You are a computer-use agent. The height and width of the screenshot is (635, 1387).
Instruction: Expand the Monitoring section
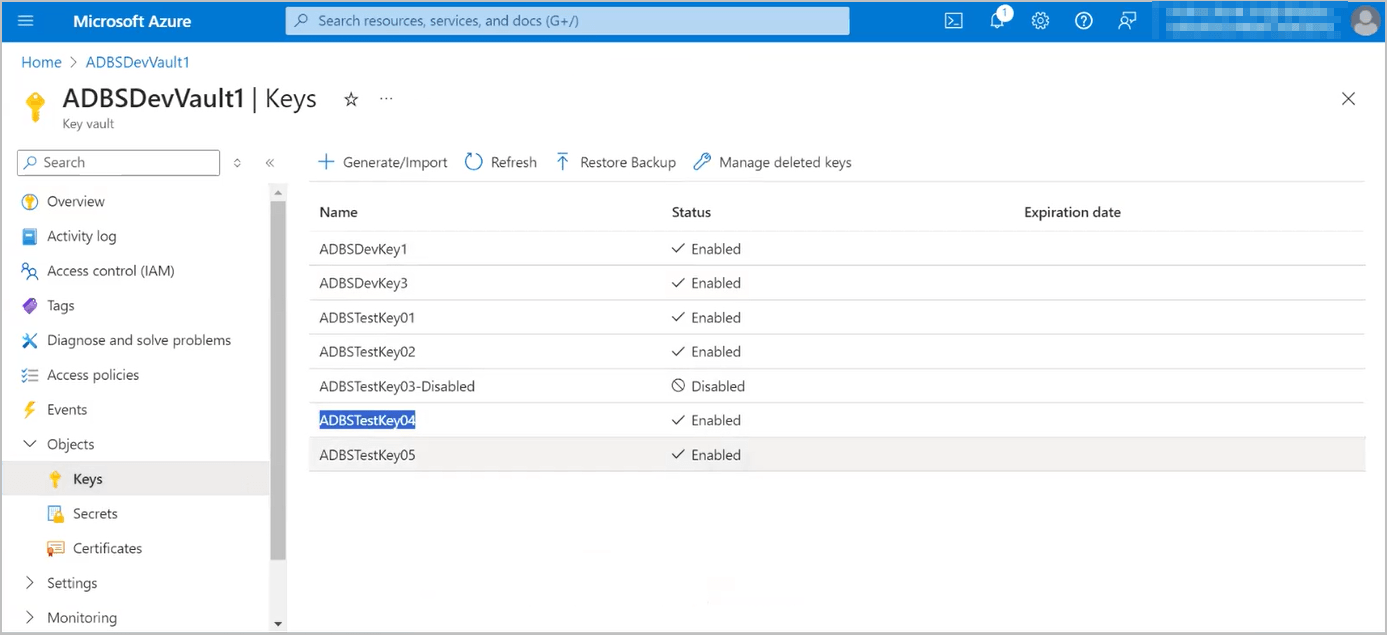(29, 618)
